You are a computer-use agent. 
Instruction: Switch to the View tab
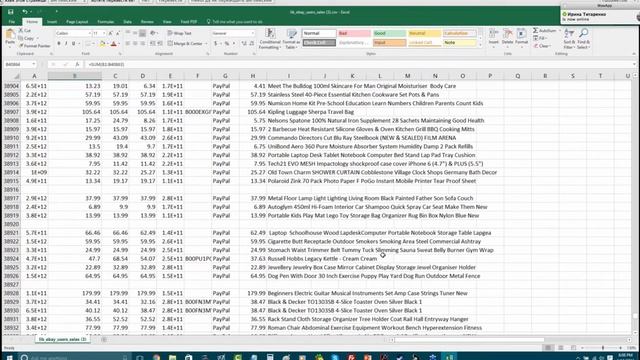coord(167,22)
